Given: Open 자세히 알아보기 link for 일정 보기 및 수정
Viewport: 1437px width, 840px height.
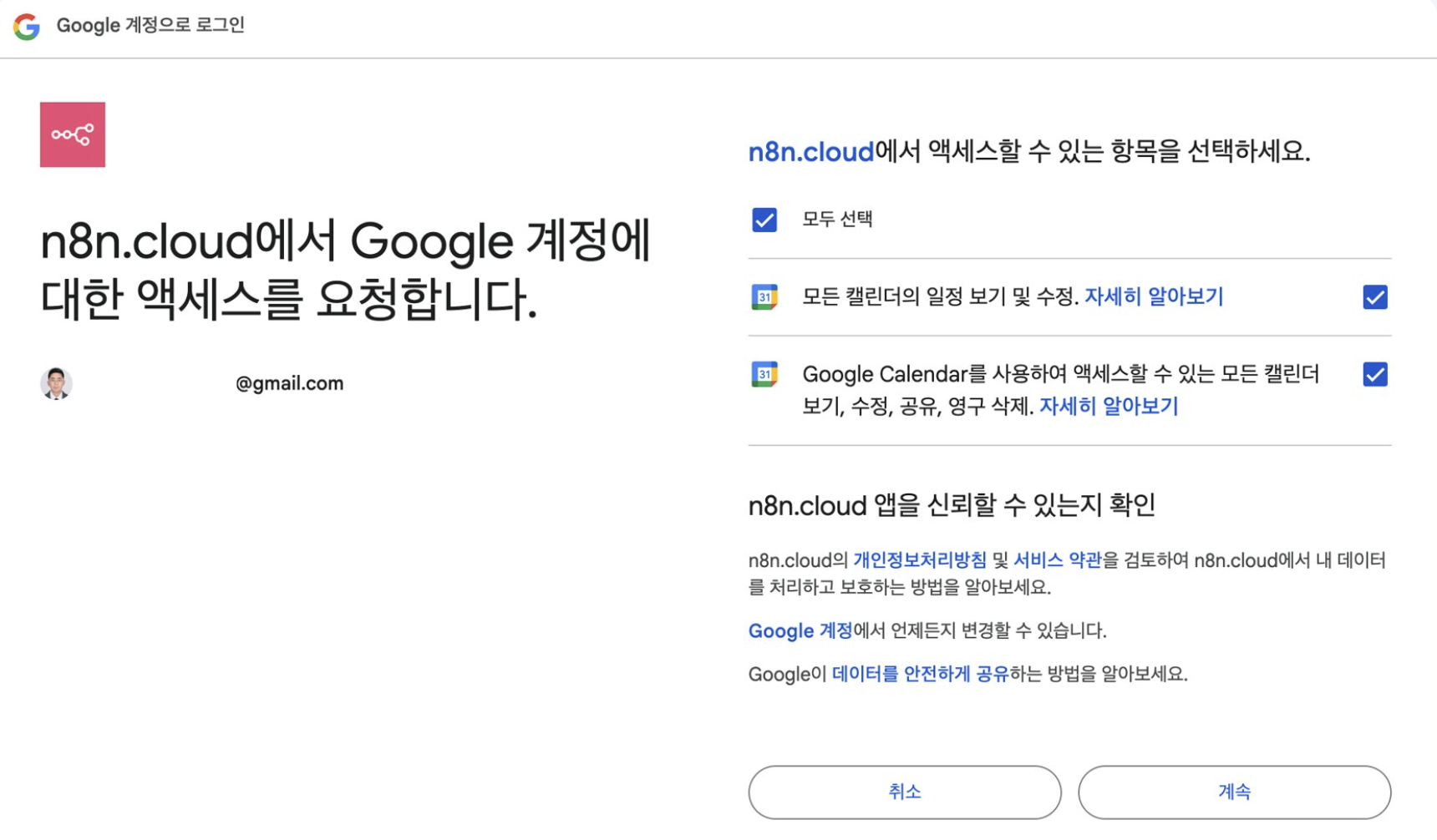Looking at the screenshot, I should pyautogui.click(x=1154, y=296).
